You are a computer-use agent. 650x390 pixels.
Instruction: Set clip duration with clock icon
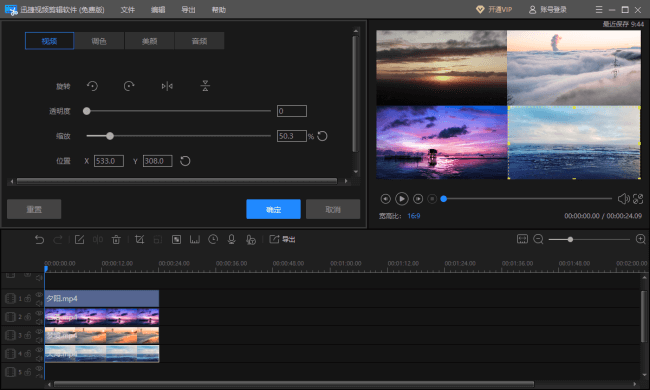point(213,240)
